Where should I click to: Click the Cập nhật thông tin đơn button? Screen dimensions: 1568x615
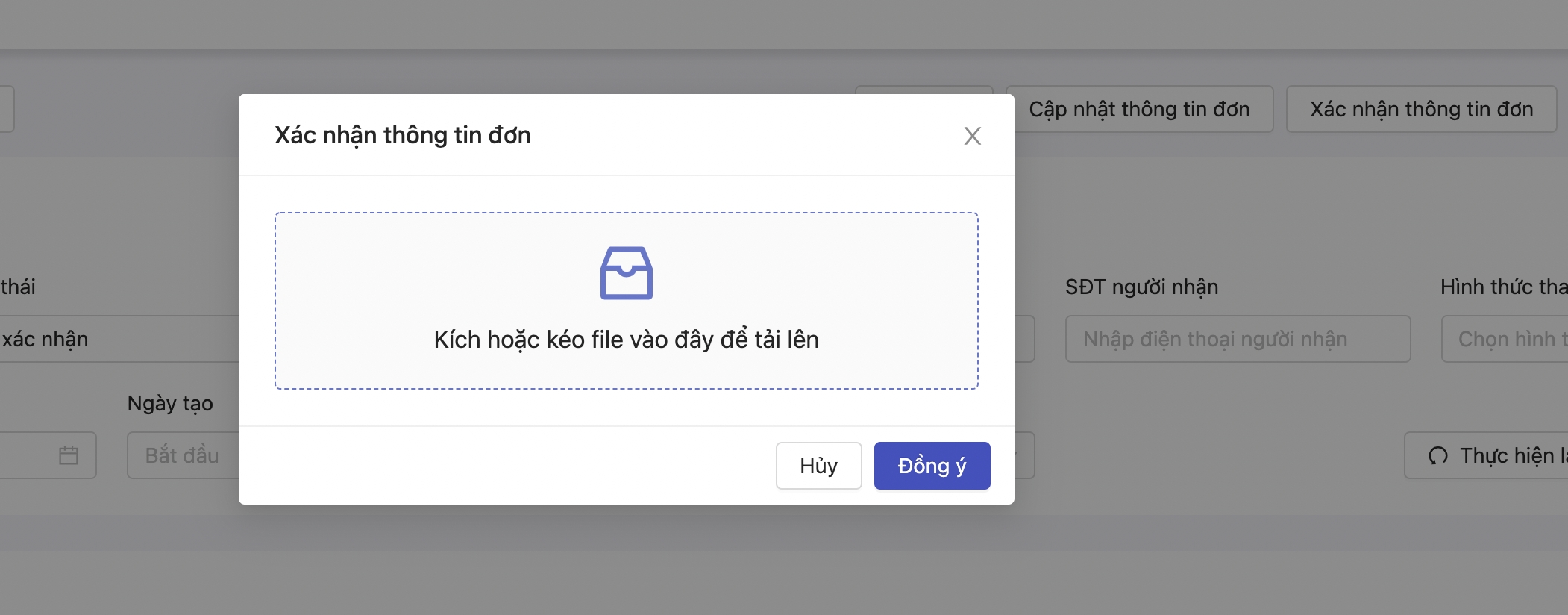[x=1138, y=110]
